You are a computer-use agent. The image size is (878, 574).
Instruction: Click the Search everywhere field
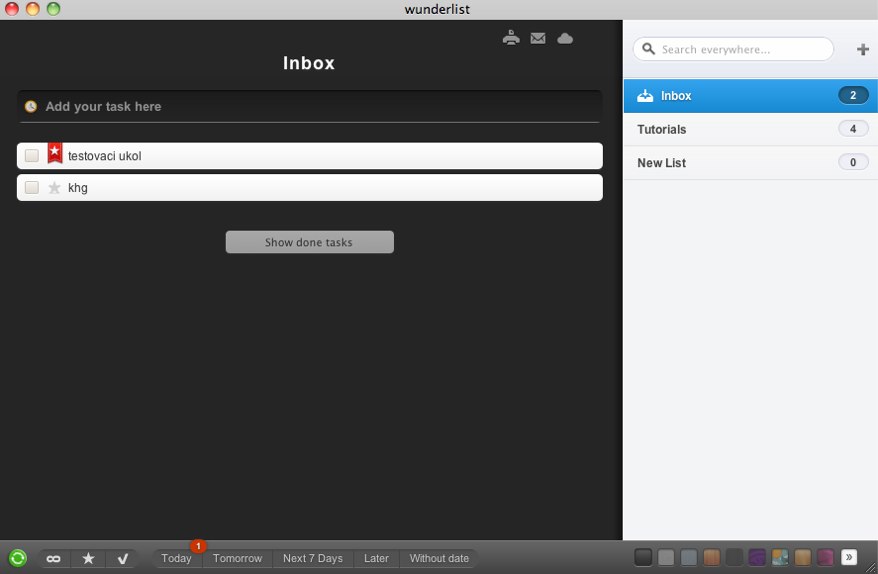coord(734,49)
